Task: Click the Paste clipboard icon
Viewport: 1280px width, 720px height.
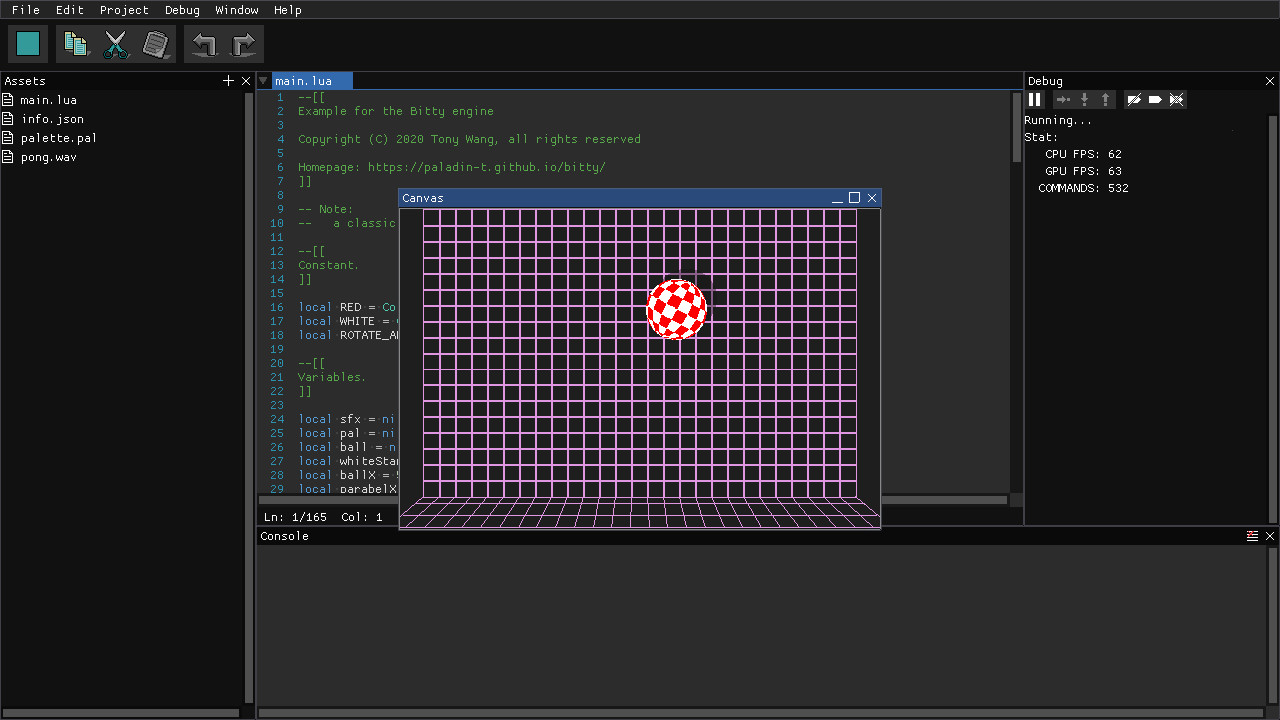Action: (x=156, y=43)
